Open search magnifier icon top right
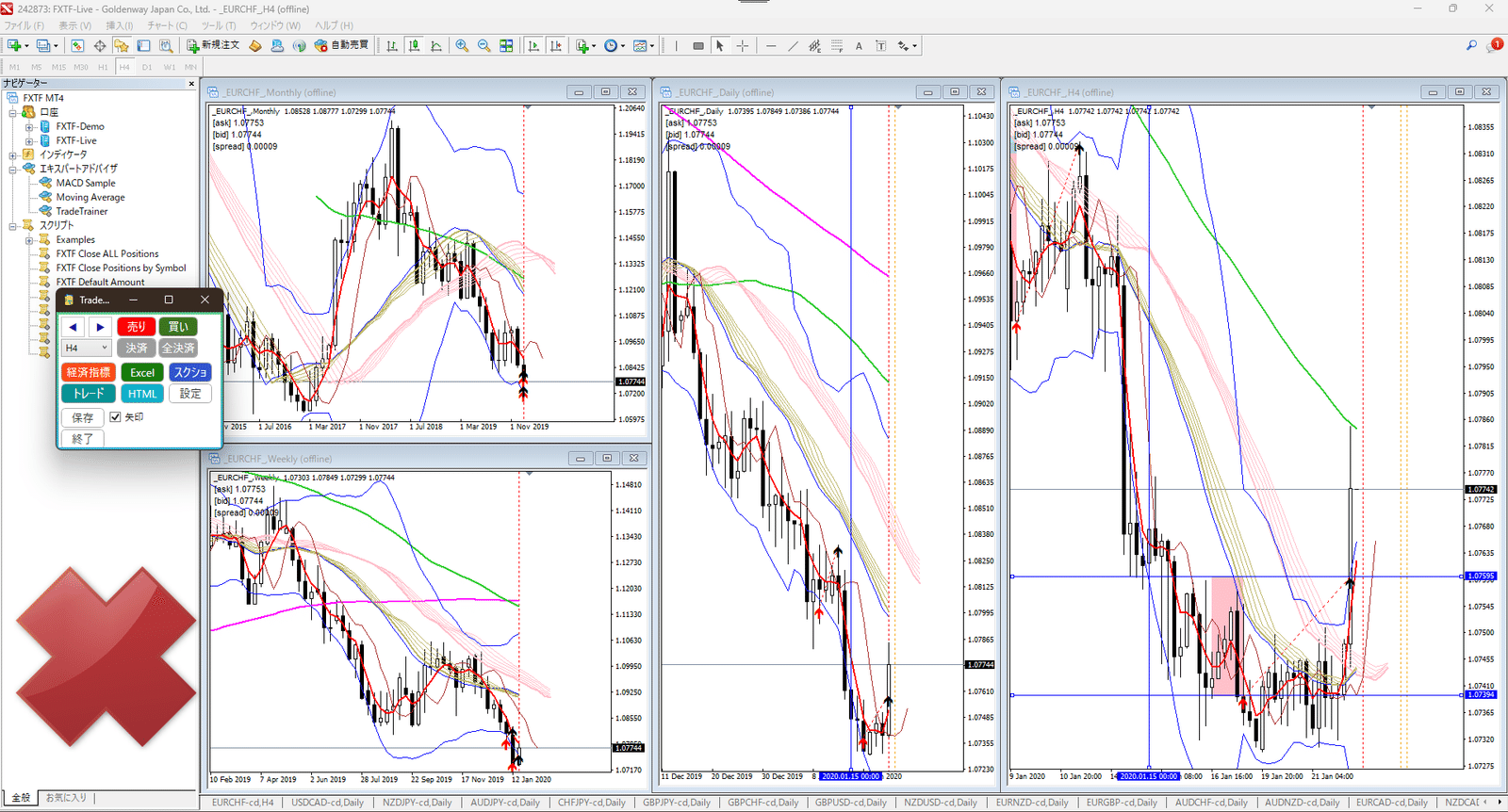Screen dimensions: 1508x812 [1471, 45]
